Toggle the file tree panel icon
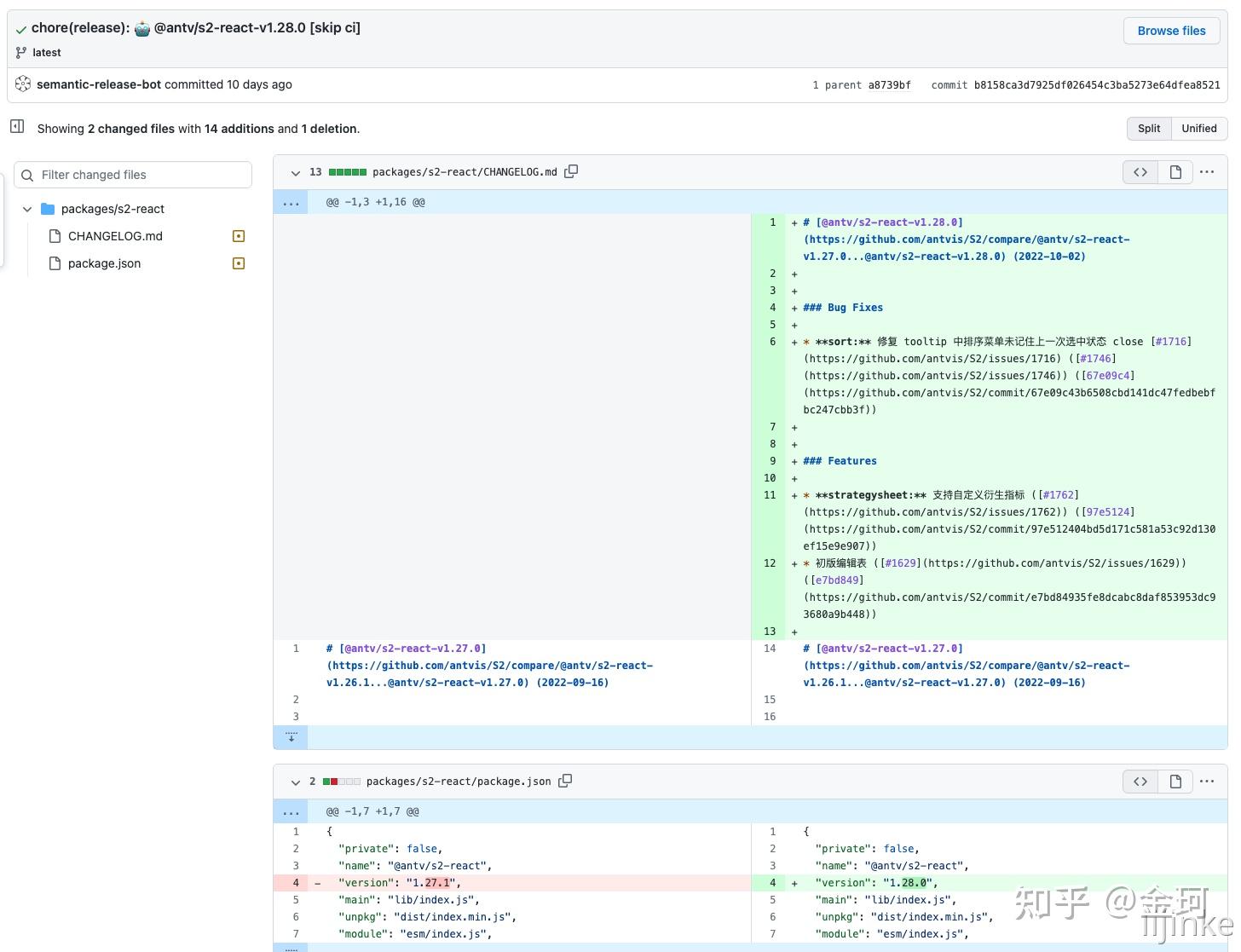 pyautogui.click(x=16, y=125)
